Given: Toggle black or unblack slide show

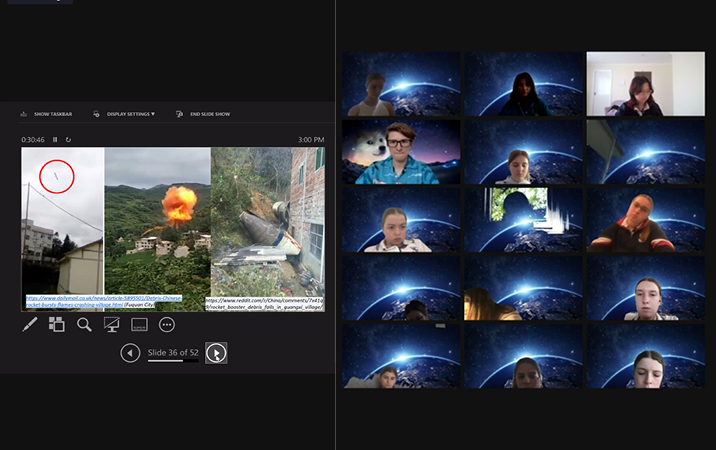Looking at the screenshot, I should [x=111, y=325].
